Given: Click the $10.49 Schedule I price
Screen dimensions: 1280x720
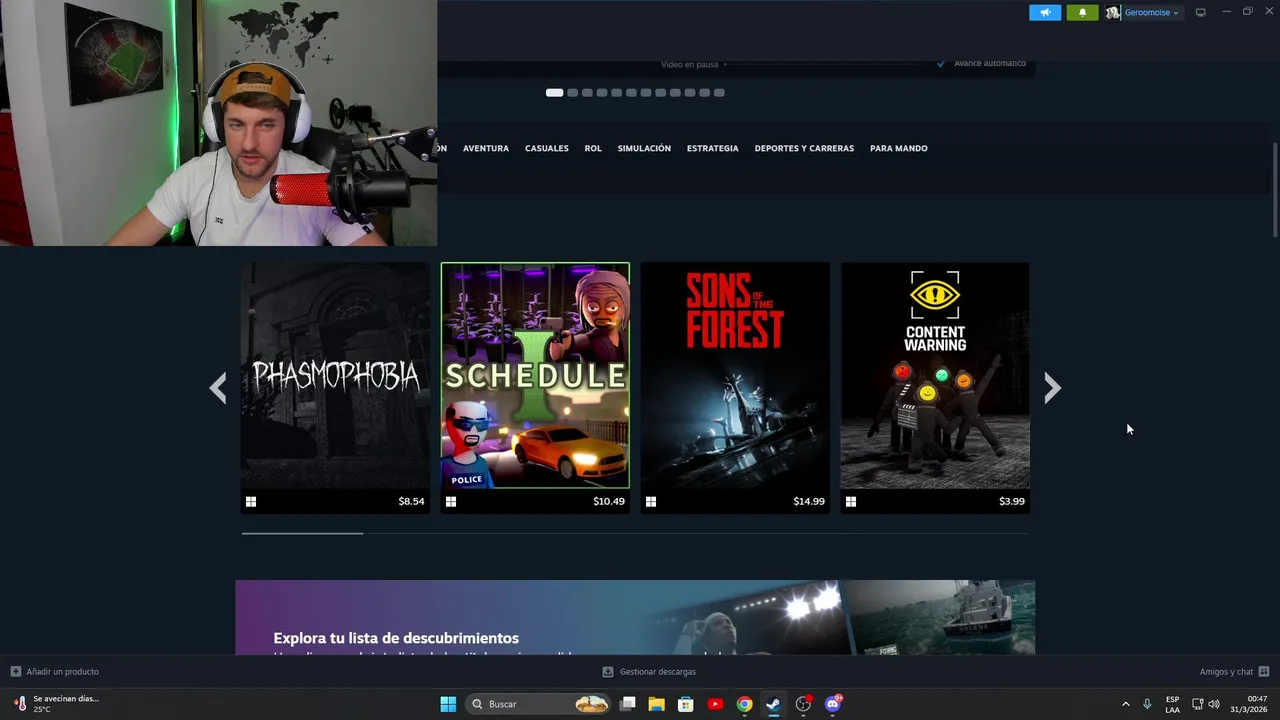Looking at the screenshot, I should (609, 502).
